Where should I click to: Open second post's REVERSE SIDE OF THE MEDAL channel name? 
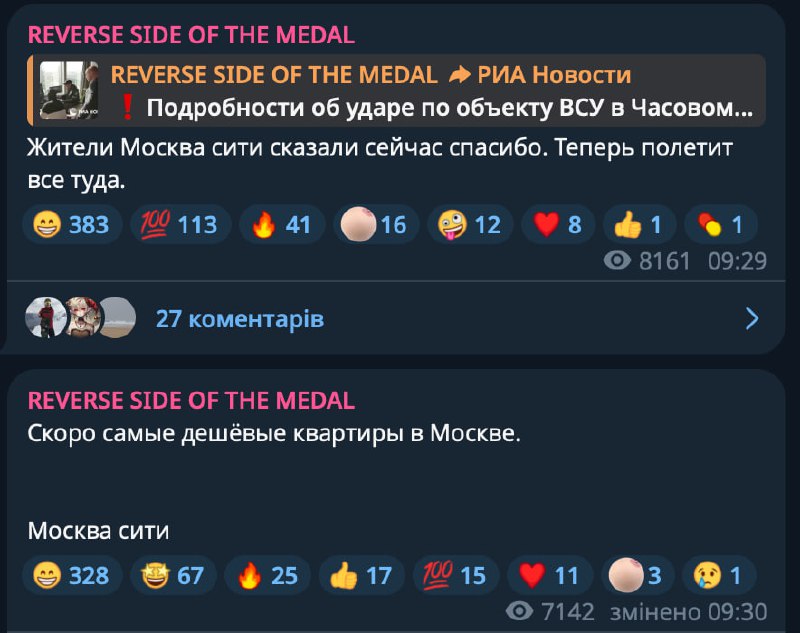(191, 401)
